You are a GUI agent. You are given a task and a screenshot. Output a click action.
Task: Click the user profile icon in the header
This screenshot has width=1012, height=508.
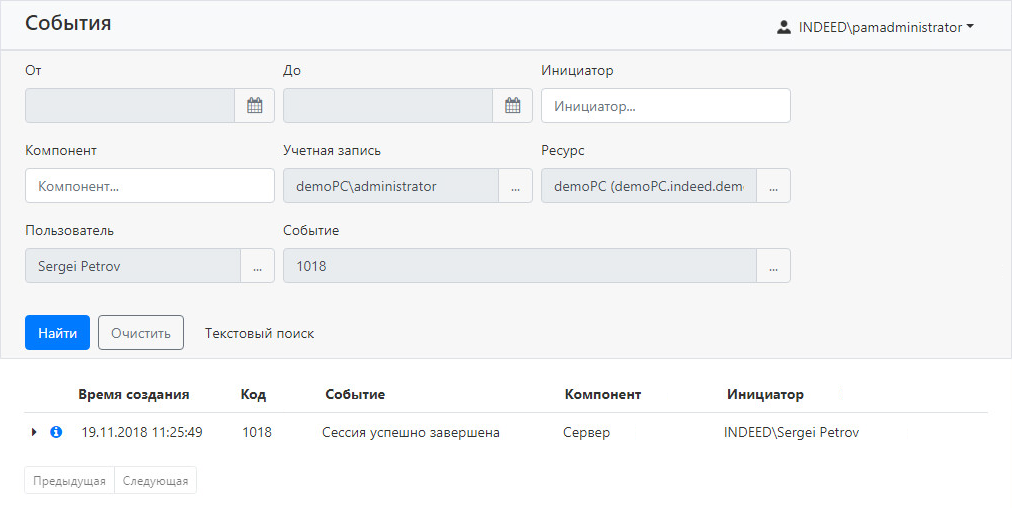784,28
